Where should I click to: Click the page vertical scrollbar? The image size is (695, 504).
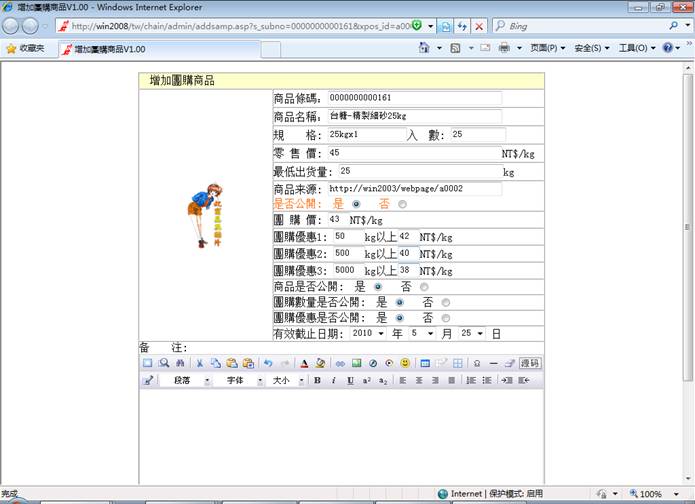point(687,250)
